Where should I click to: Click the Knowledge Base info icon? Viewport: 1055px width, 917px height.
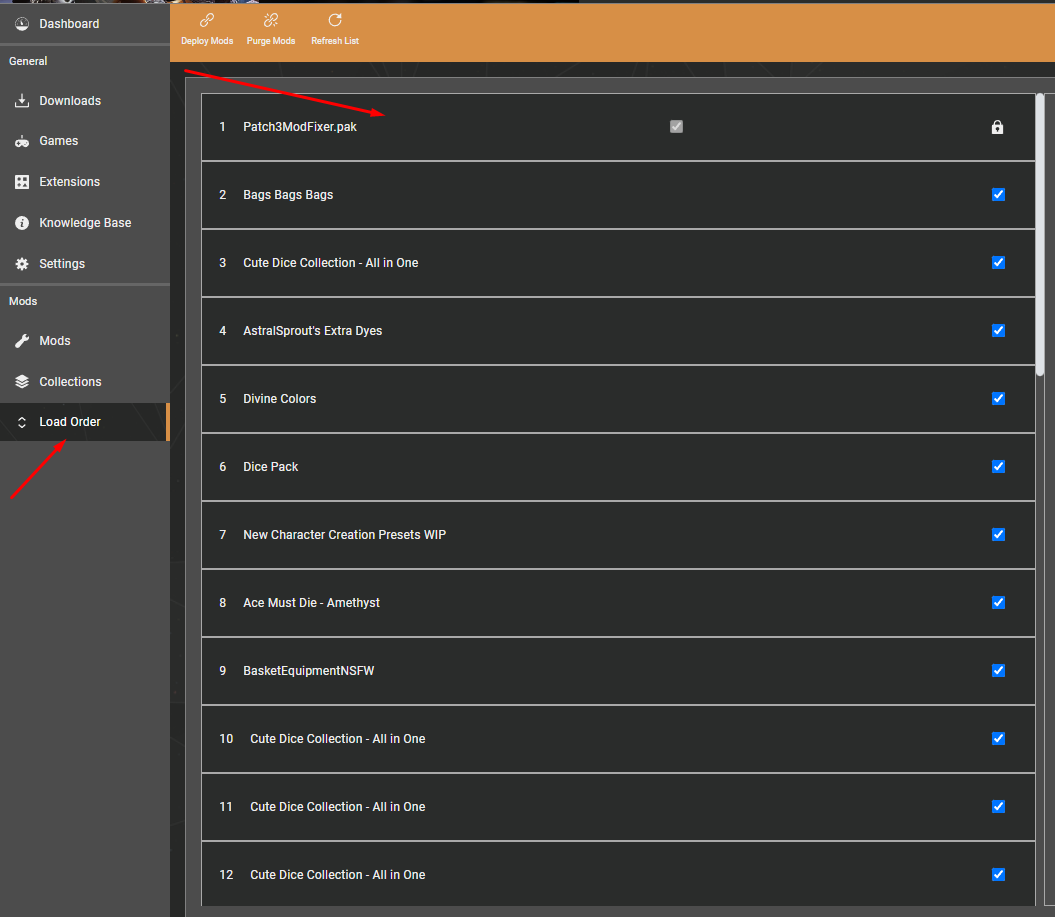pos(22,223)
